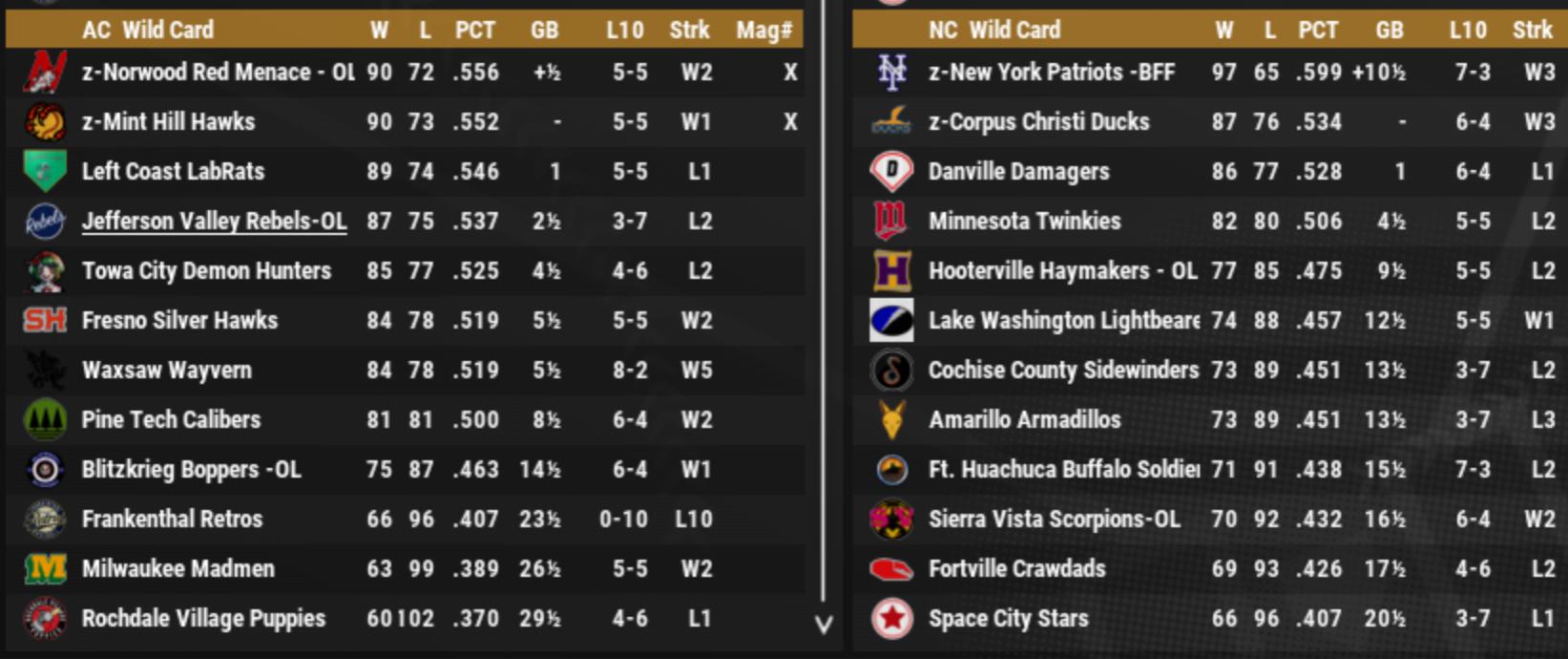This screenshot has height=659, width=1568.
Task: Click the New York Patriots logo
Action: [x=891, y=73]
